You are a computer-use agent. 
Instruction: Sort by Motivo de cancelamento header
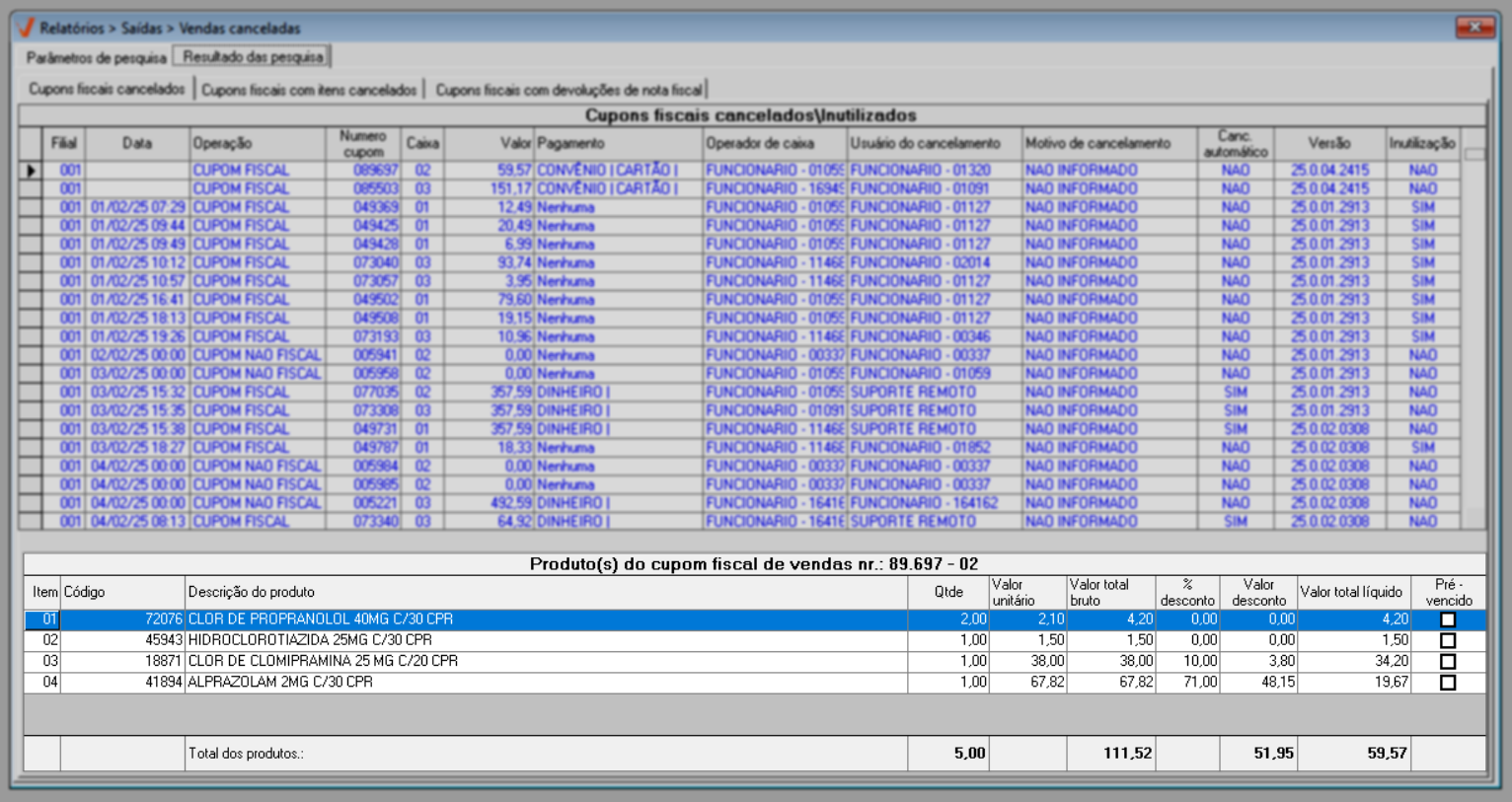click(1097, 143)
